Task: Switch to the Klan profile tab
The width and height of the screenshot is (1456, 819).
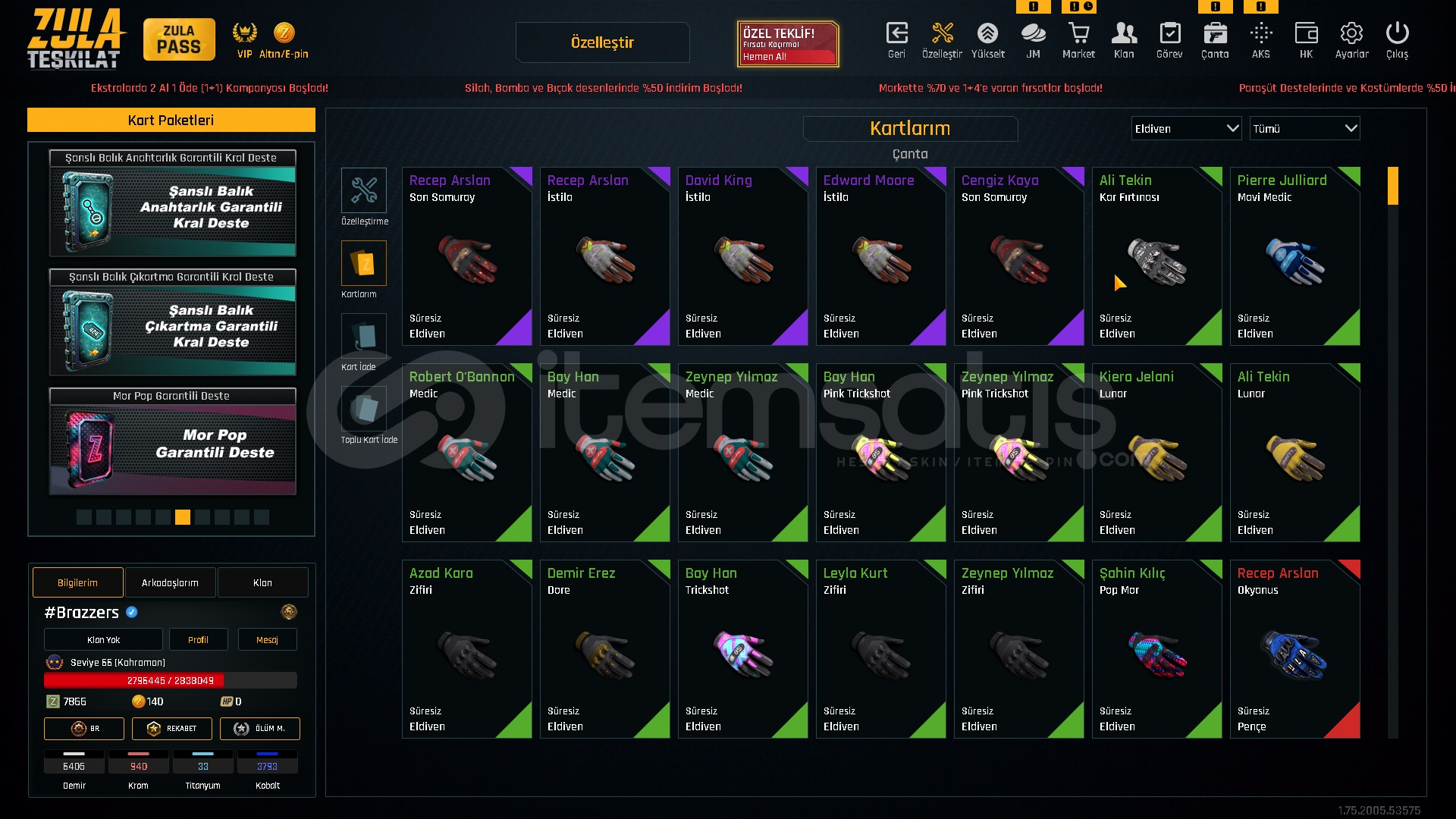Action: tap(262, 582)
